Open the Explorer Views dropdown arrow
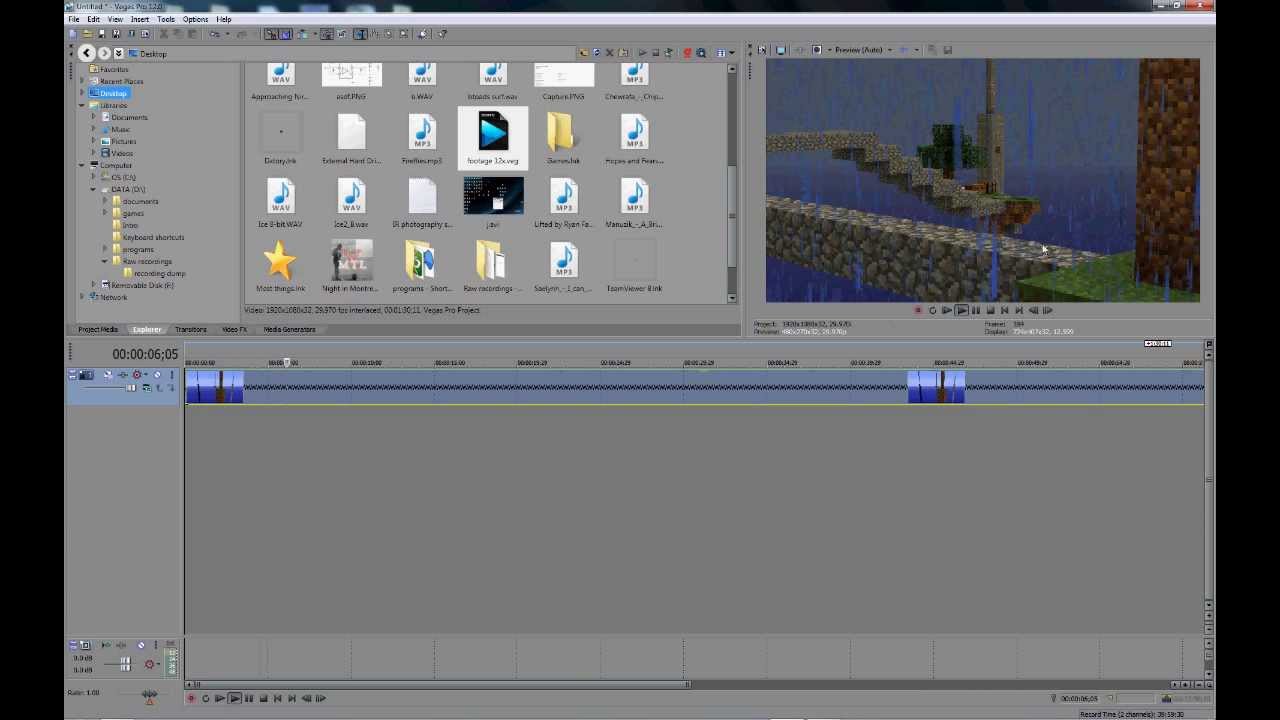This screenshot has width=1280, height=720. [732, 52]
